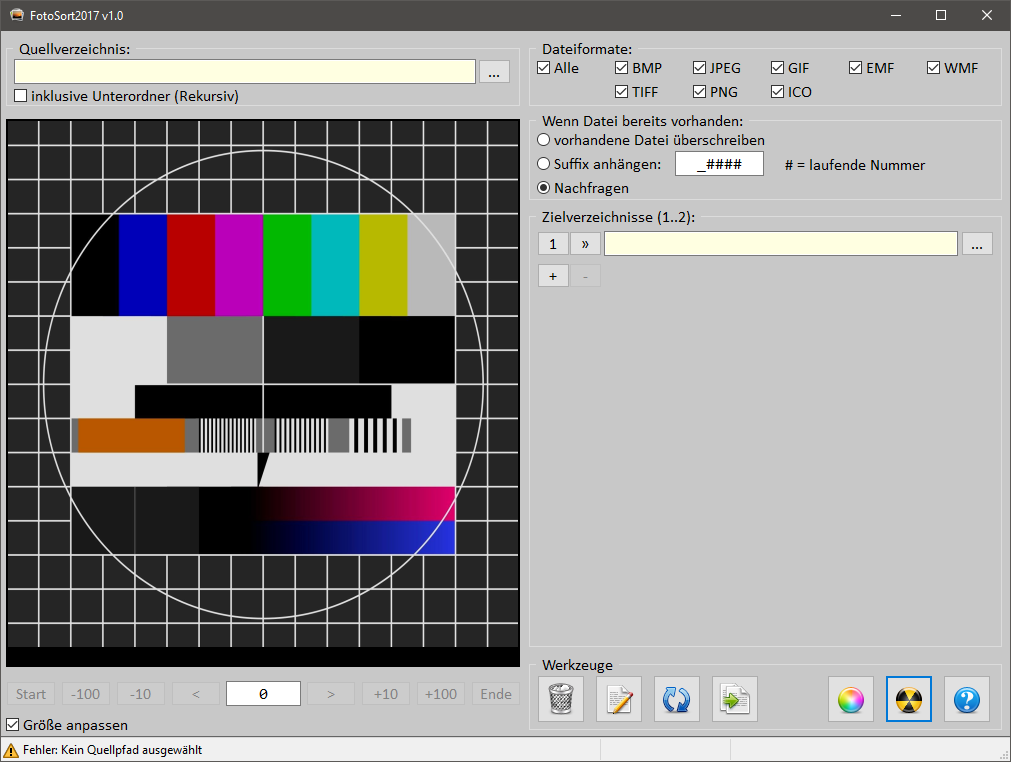1011x762 pixels.
Task: Click the blue refresh arrows icon
Action: (677, 699)
